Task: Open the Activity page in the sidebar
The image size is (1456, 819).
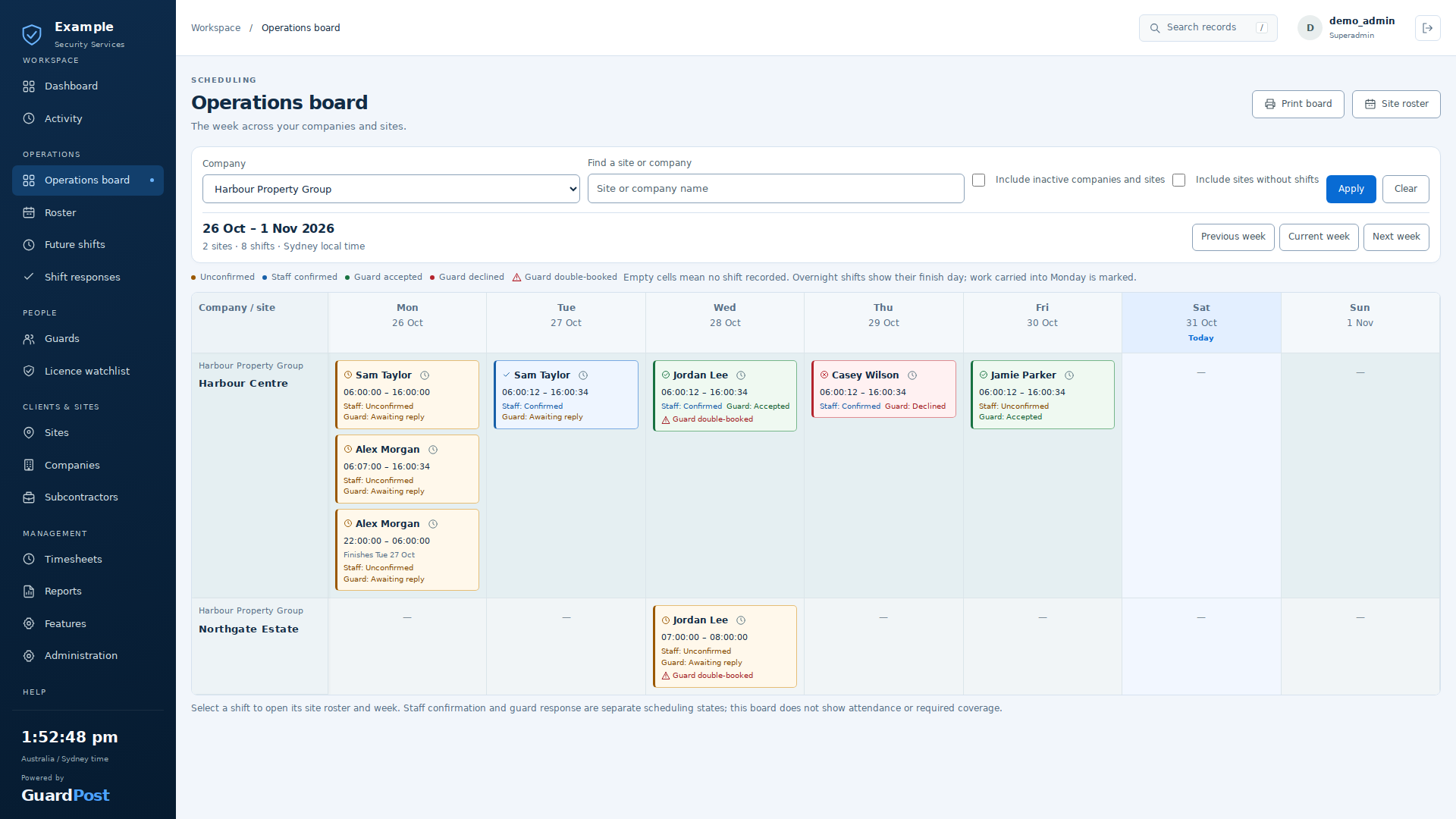Action: (x=88, y=118)
